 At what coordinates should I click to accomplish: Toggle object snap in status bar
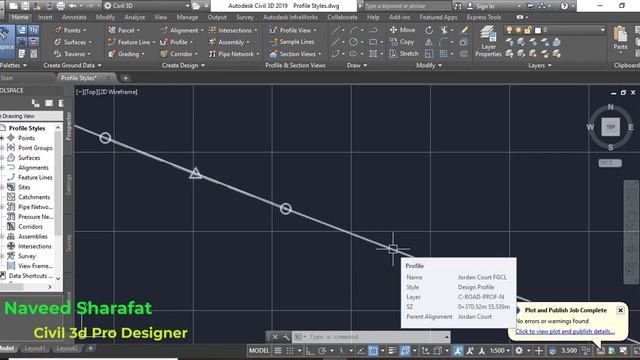click(373, 351)
